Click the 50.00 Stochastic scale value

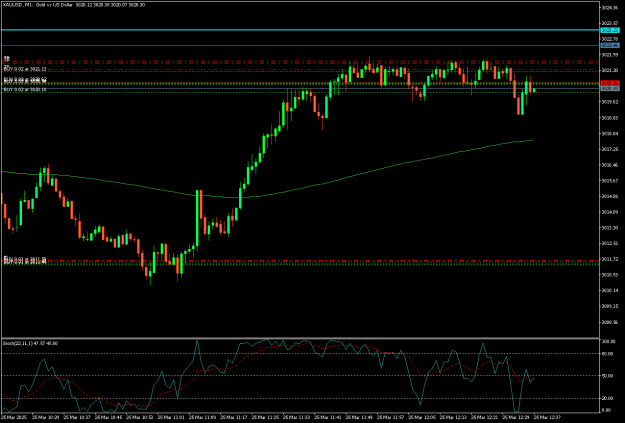pos(608,376)
